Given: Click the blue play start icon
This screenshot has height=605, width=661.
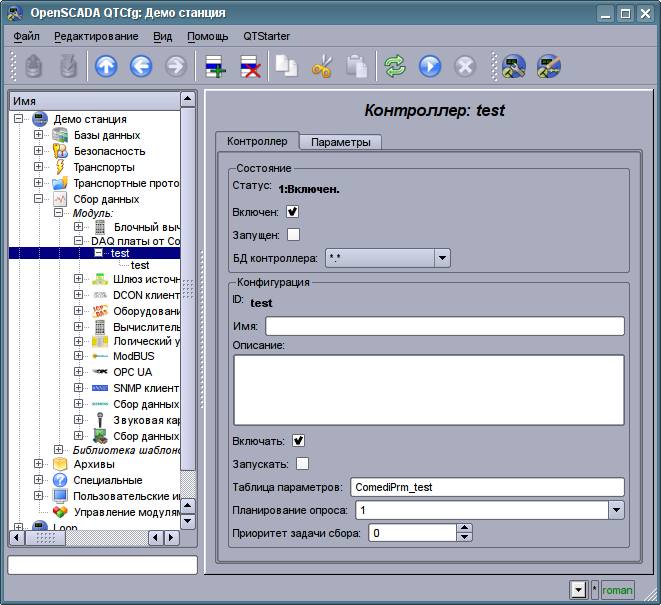Looking at the screenshot, I should (430, 67).
